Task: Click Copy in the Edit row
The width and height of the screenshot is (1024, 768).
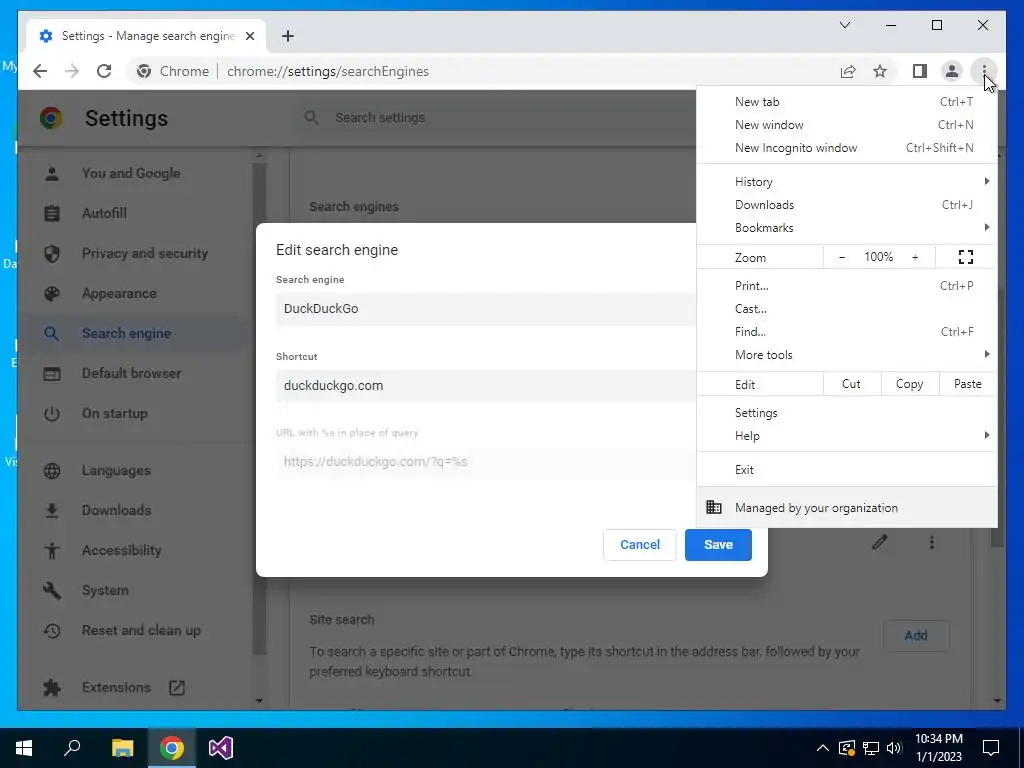Action: 910,384
